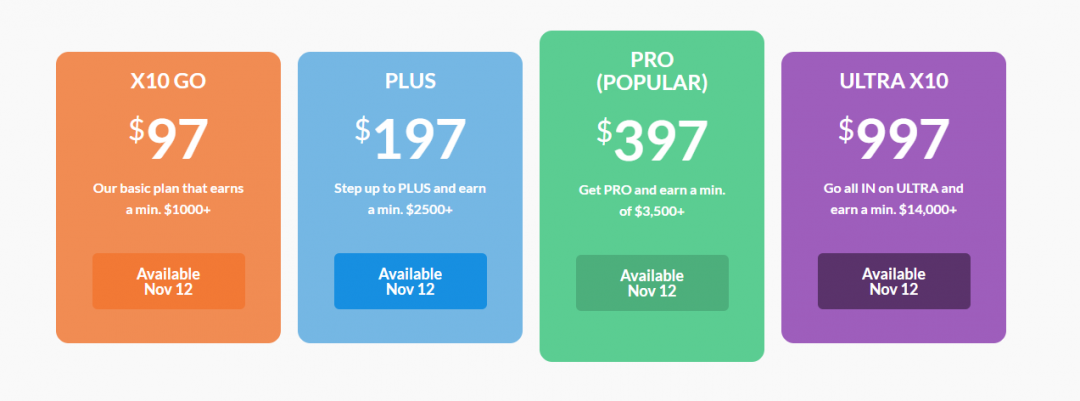
Task: Click the basic plan $1000+ description text
Action: 168,199
